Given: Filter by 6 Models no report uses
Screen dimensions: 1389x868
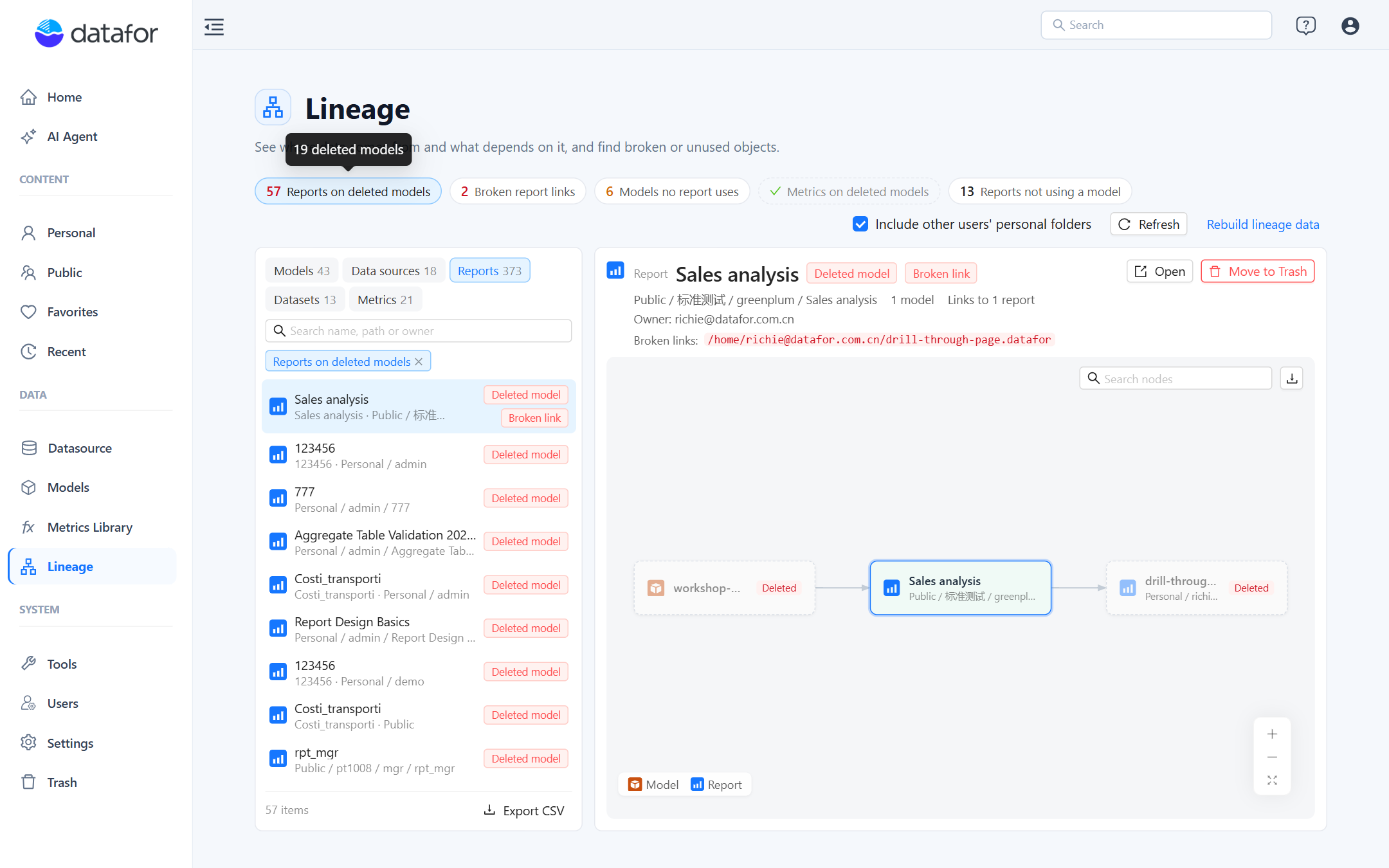Looking at the screenshot, I should (672, 192).
